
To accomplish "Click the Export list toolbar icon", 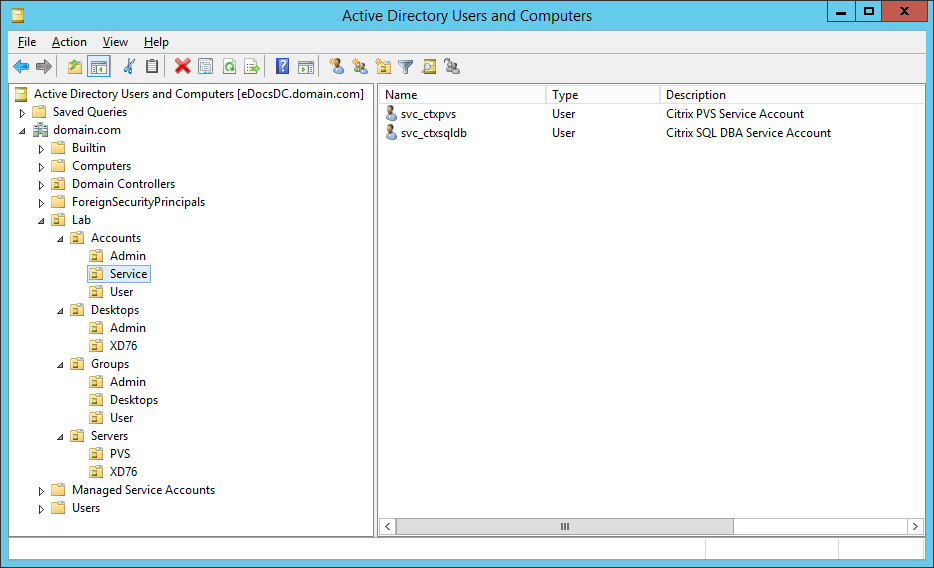I will pos(252,67).
